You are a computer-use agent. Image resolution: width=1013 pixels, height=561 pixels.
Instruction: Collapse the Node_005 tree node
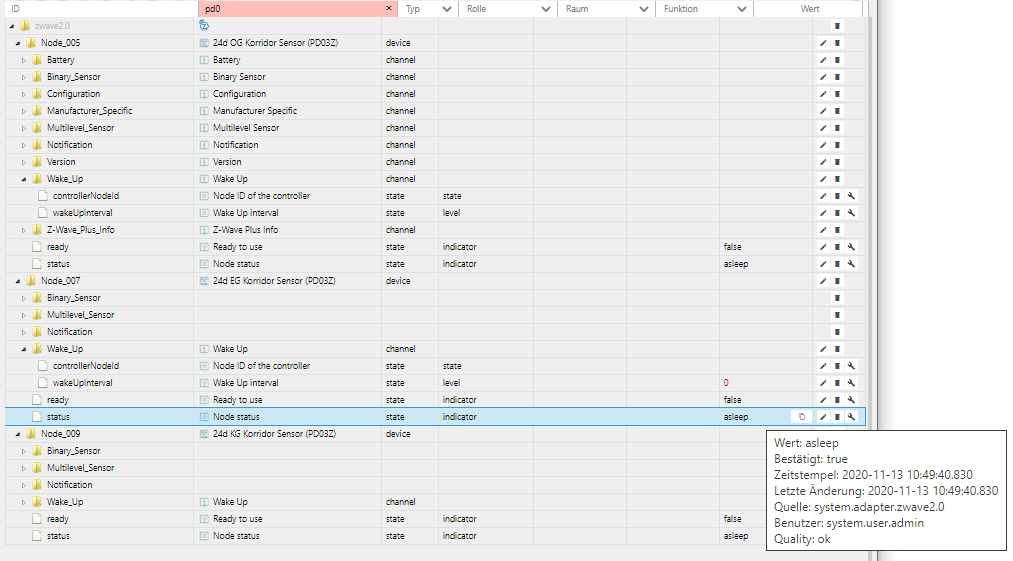tap(18, 43)
